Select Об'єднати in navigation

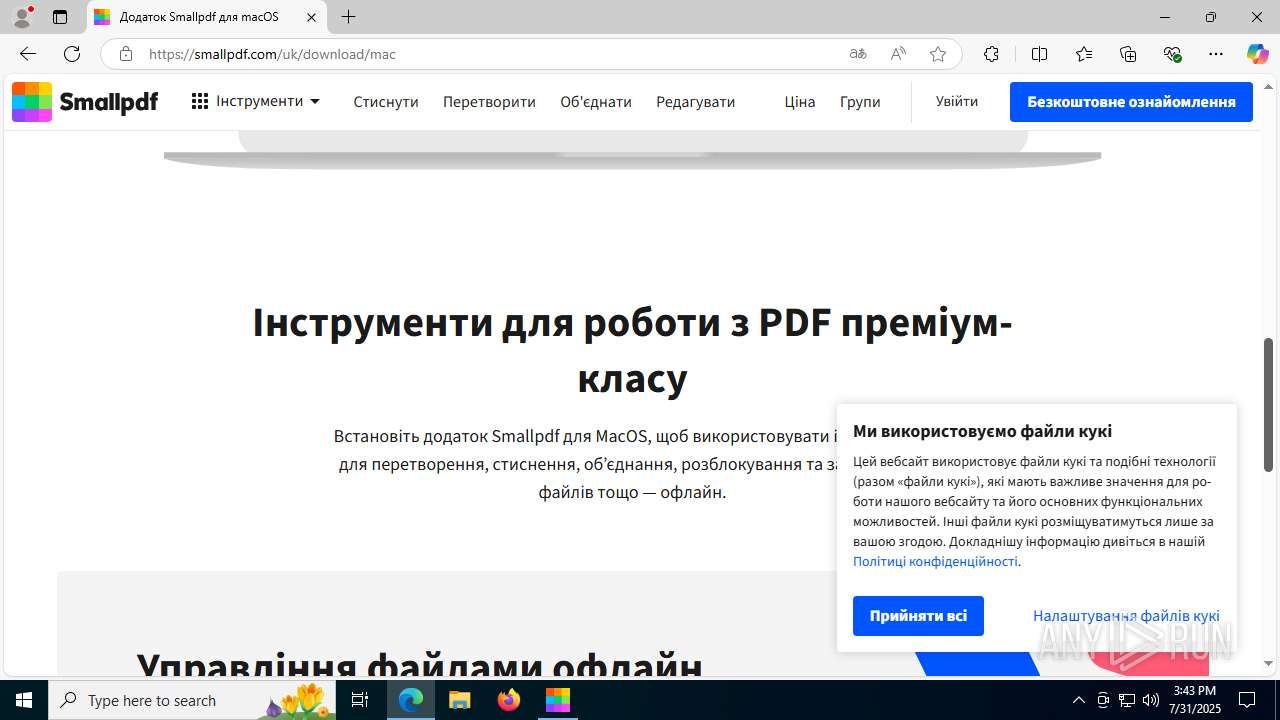point(596,102)
